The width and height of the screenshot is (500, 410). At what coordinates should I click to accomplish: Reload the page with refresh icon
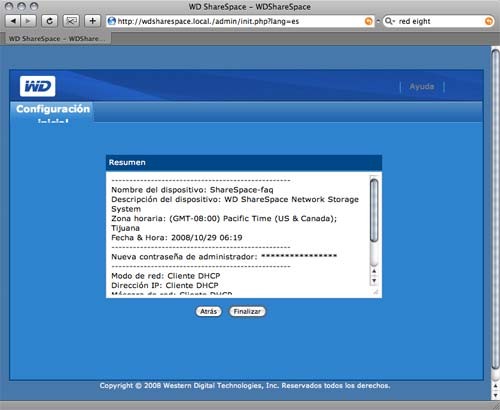pos(49,21)
